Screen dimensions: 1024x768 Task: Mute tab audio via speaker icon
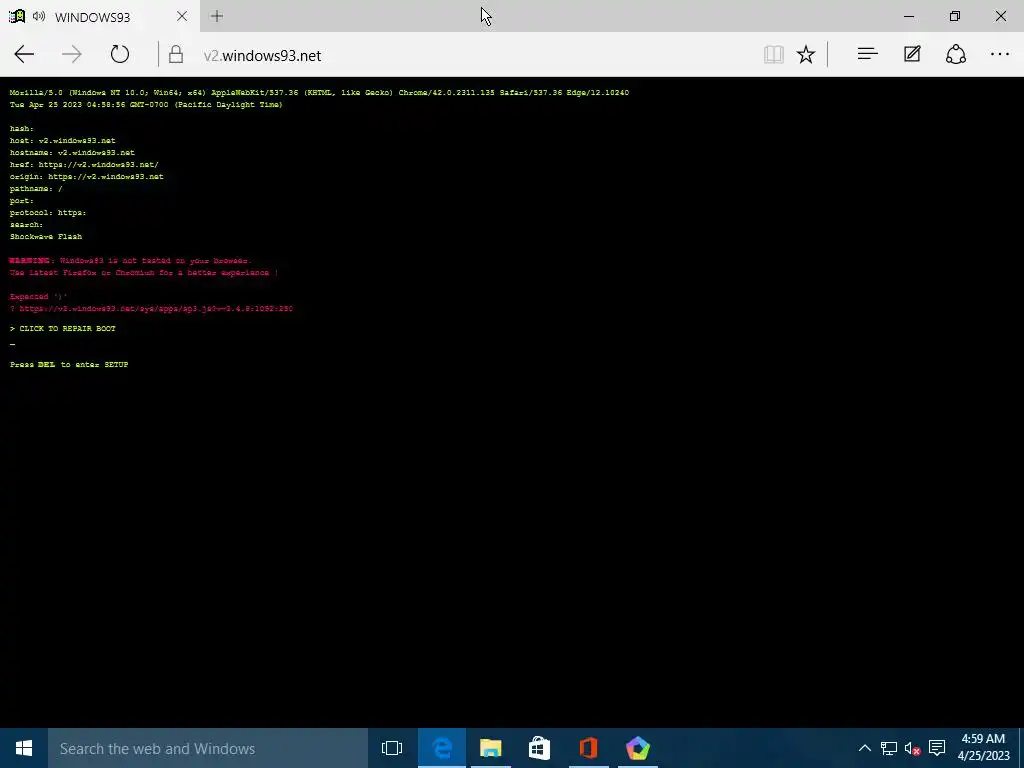point(39,16)
